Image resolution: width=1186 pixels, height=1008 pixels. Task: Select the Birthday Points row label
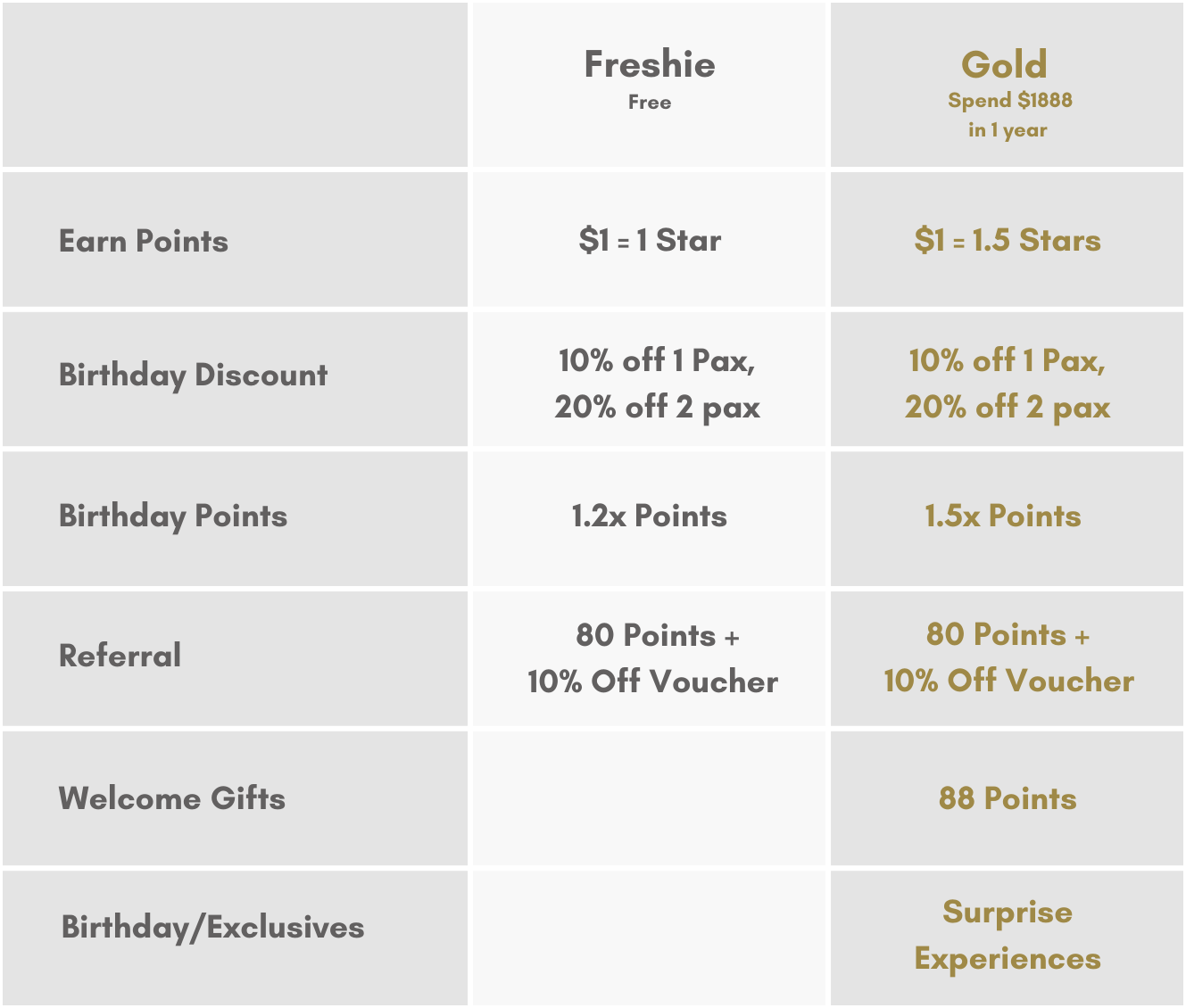(x=173, y=516)
